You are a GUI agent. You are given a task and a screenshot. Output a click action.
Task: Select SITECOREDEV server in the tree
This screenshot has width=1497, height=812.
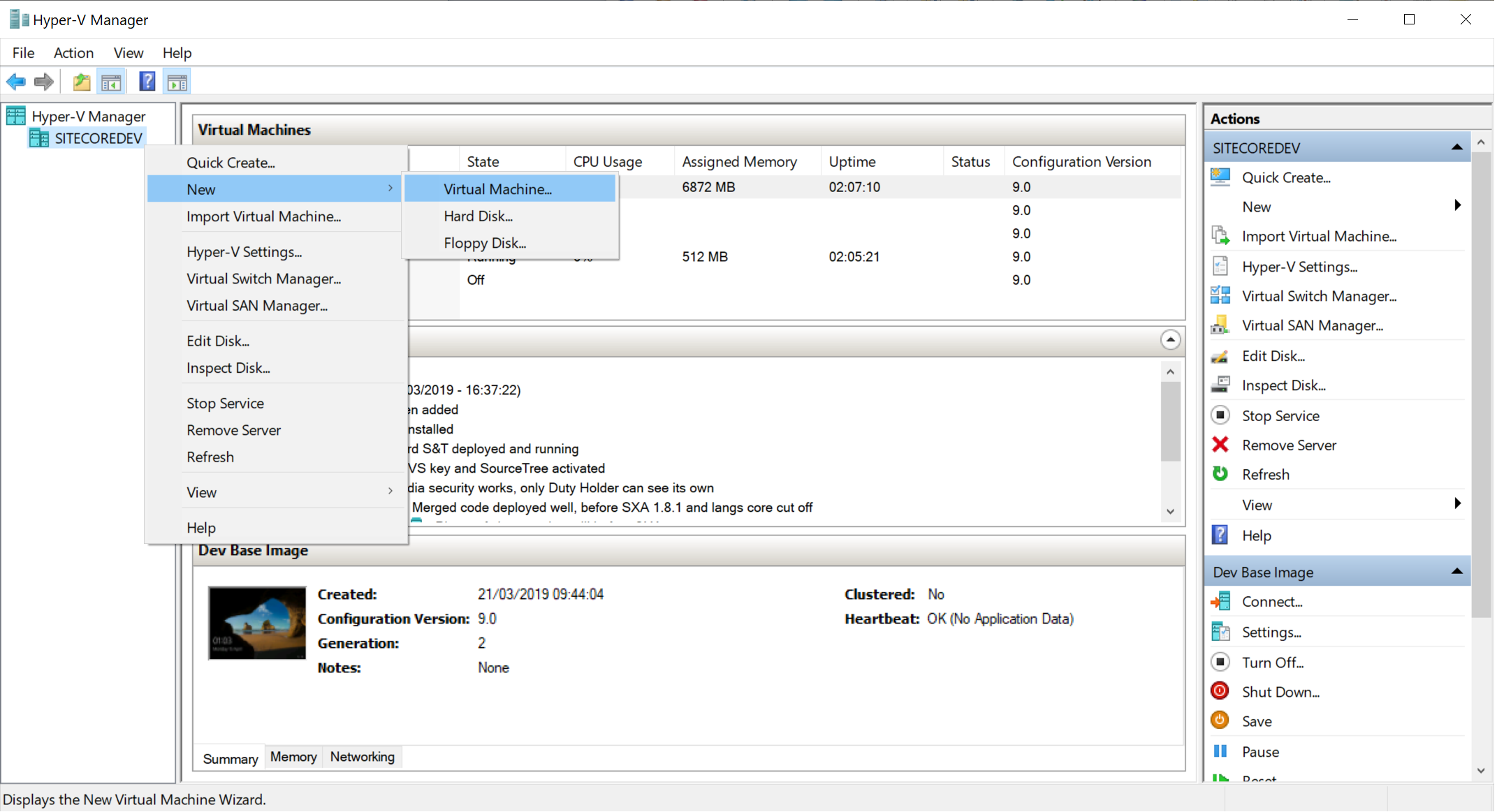[98, 138]
